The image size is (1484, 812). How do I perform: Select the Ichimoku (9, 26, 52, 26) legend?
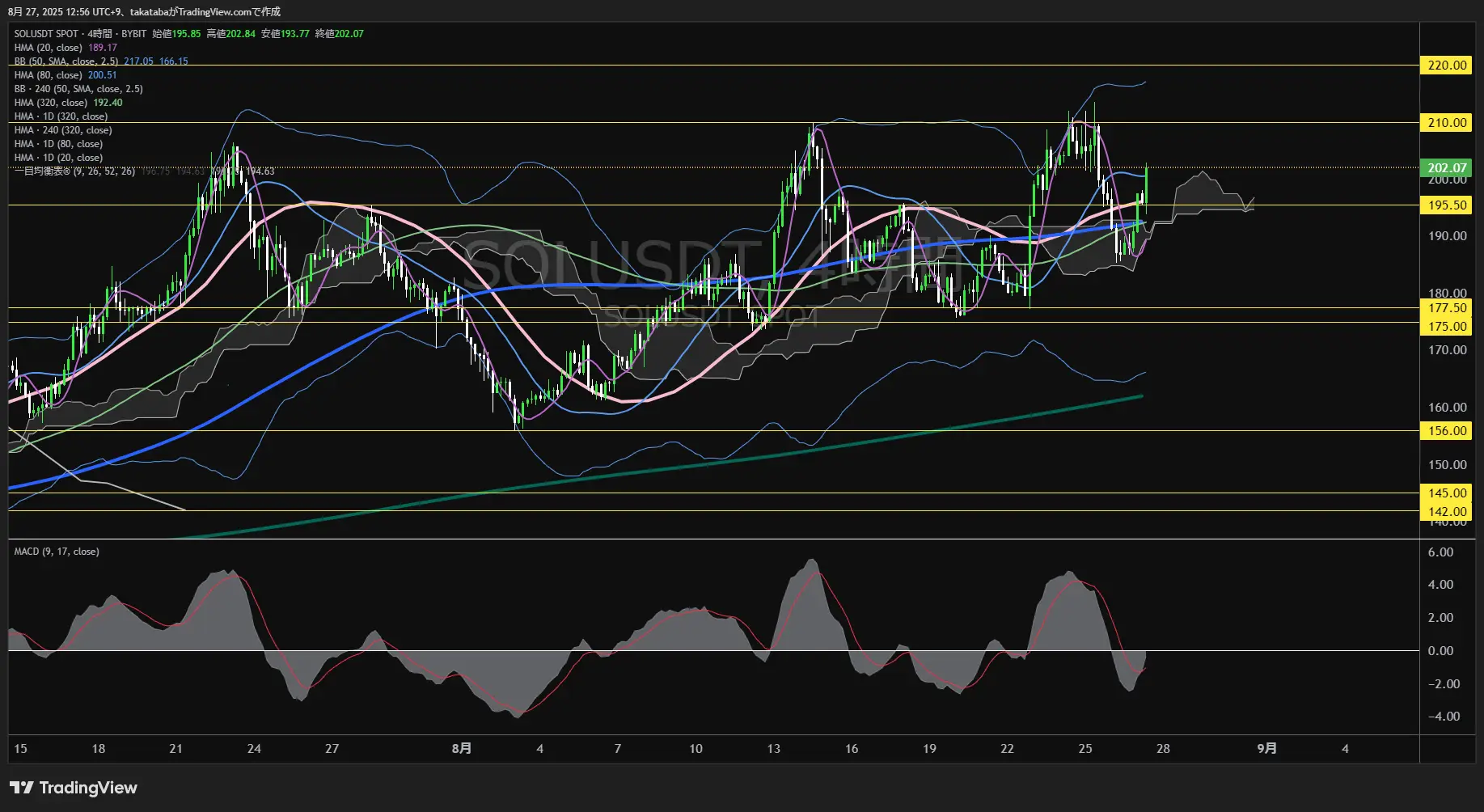(74, 171)
